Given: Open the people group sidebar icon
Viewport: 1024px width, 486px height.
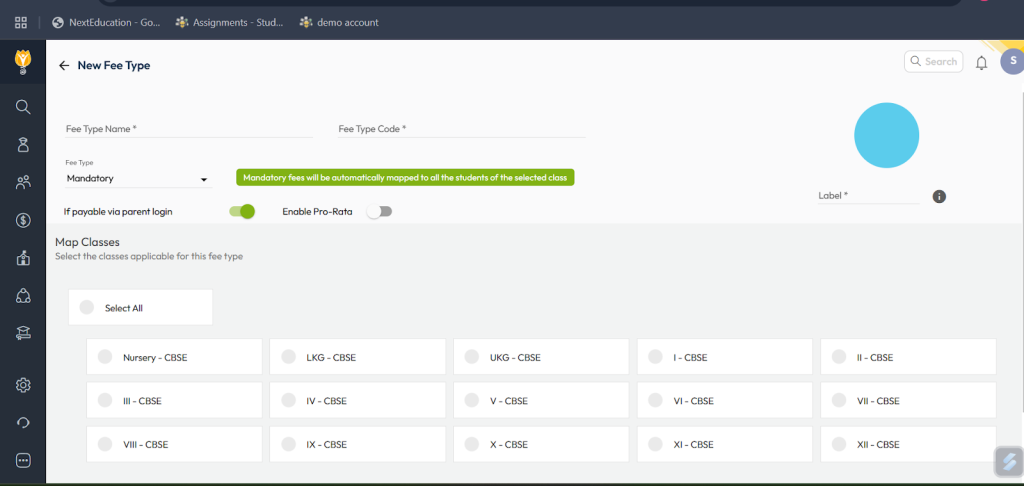Looking at the screenshot, I should point(23,182).
